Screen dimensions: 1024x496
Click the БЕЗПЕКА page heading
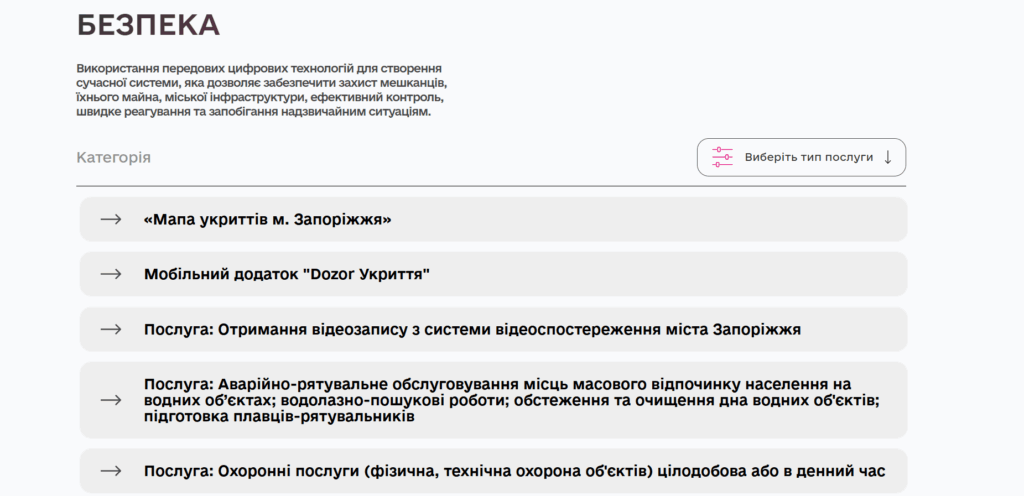[x=148, y=25]
